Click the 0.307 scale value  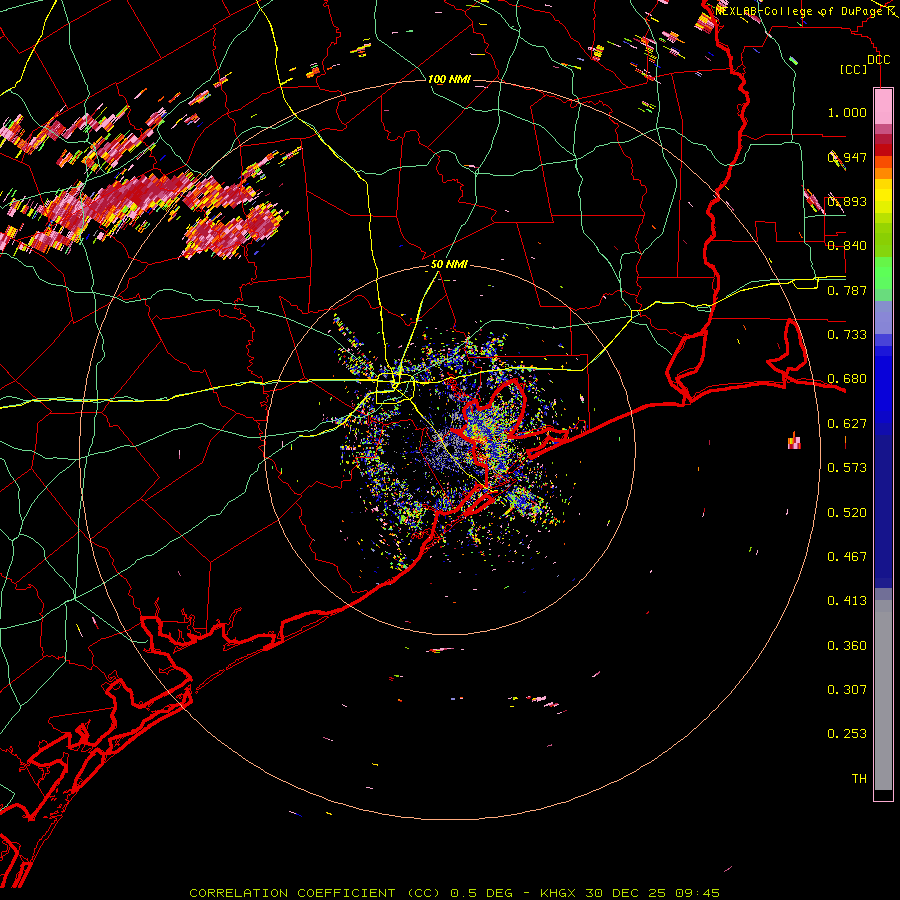point(847,690)
